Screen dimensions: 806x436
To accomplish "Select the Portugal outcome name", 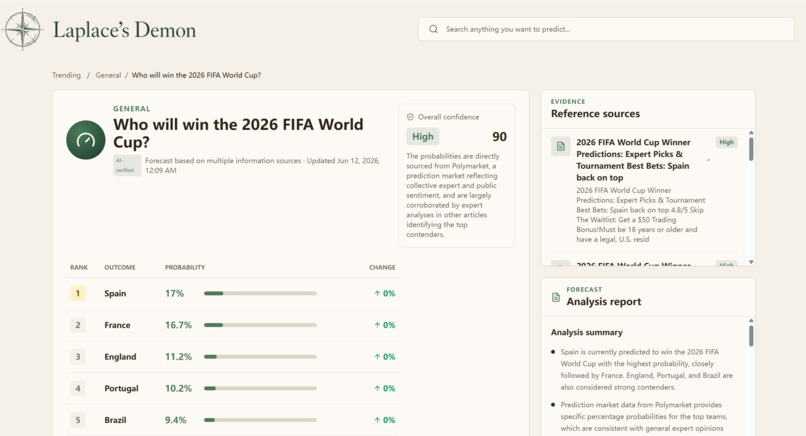I will (x=121, y=389).
